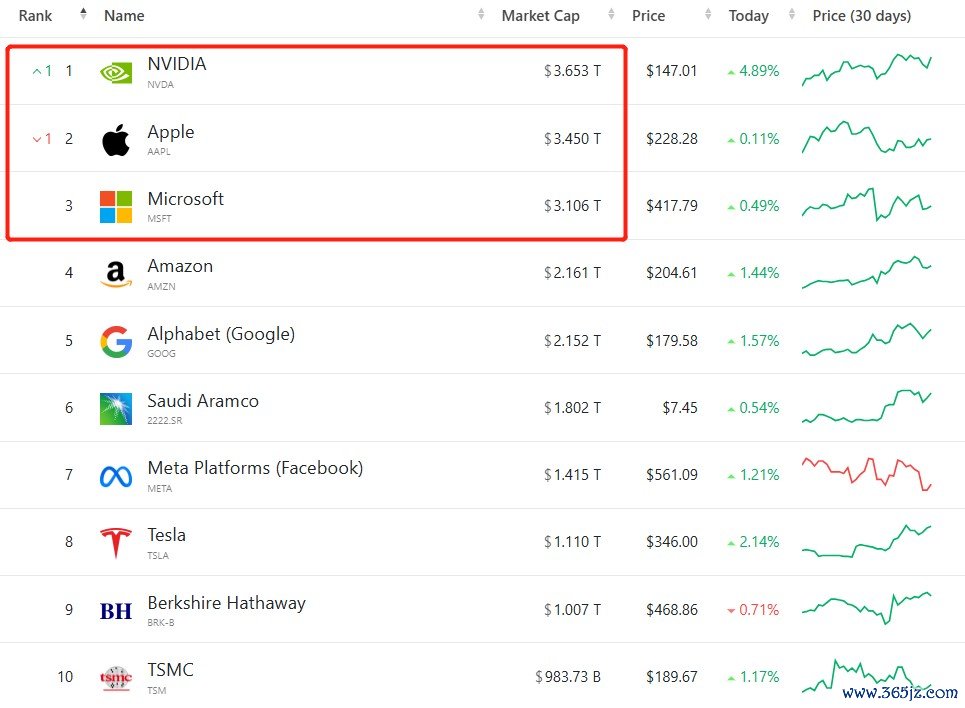
Task: Sort by Name column arrows
Action: tap(481, 14)
